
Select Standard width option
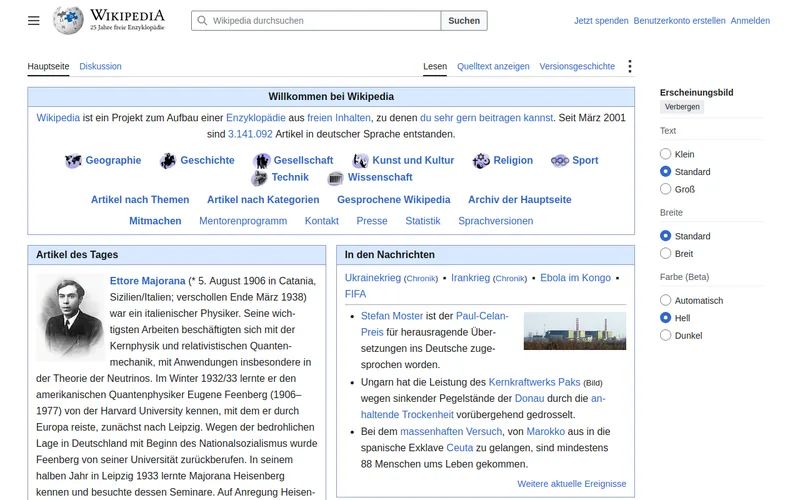pyautogui.click(x=665, y=236)
